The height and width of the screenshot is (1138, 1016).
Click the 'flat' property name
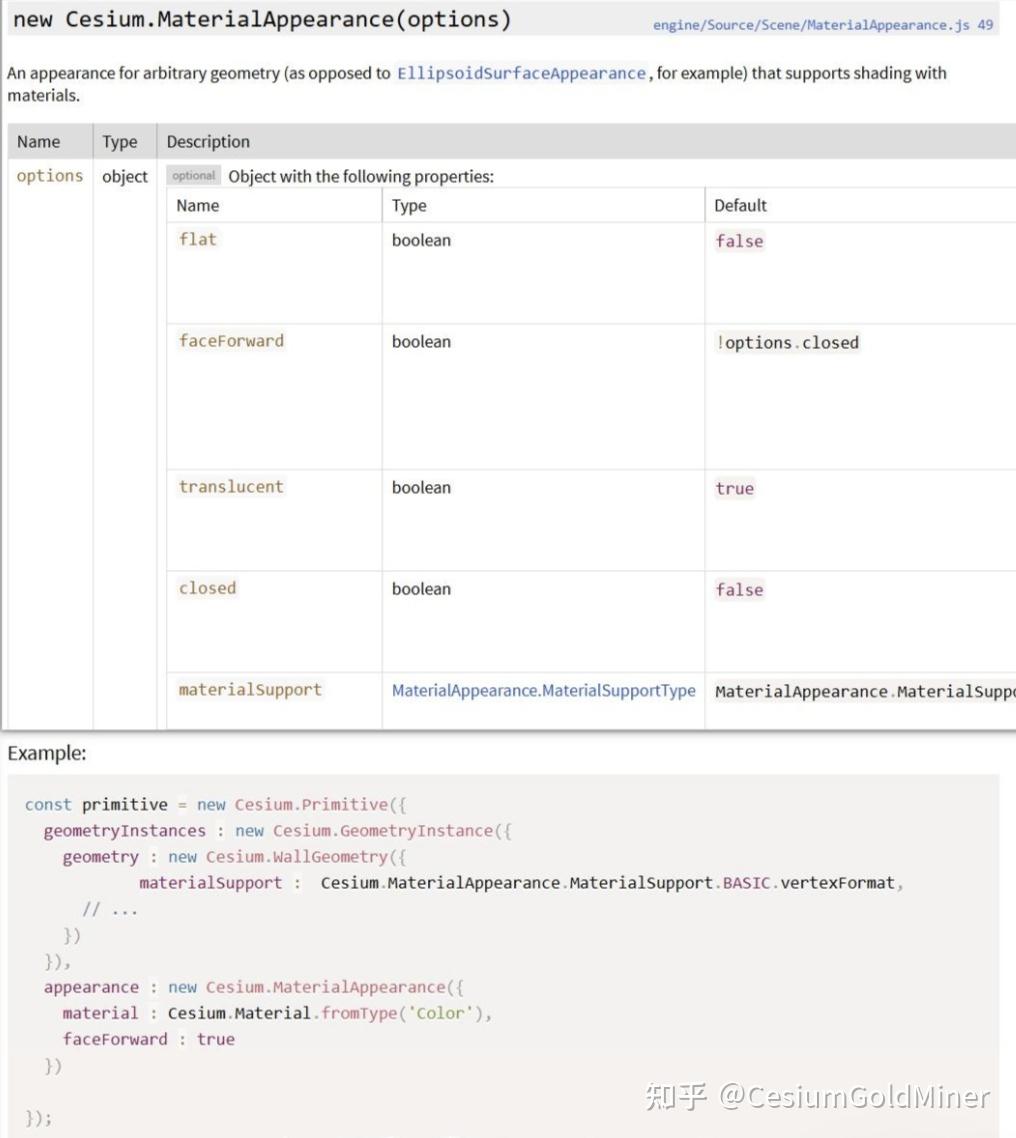tap(197, 239)
